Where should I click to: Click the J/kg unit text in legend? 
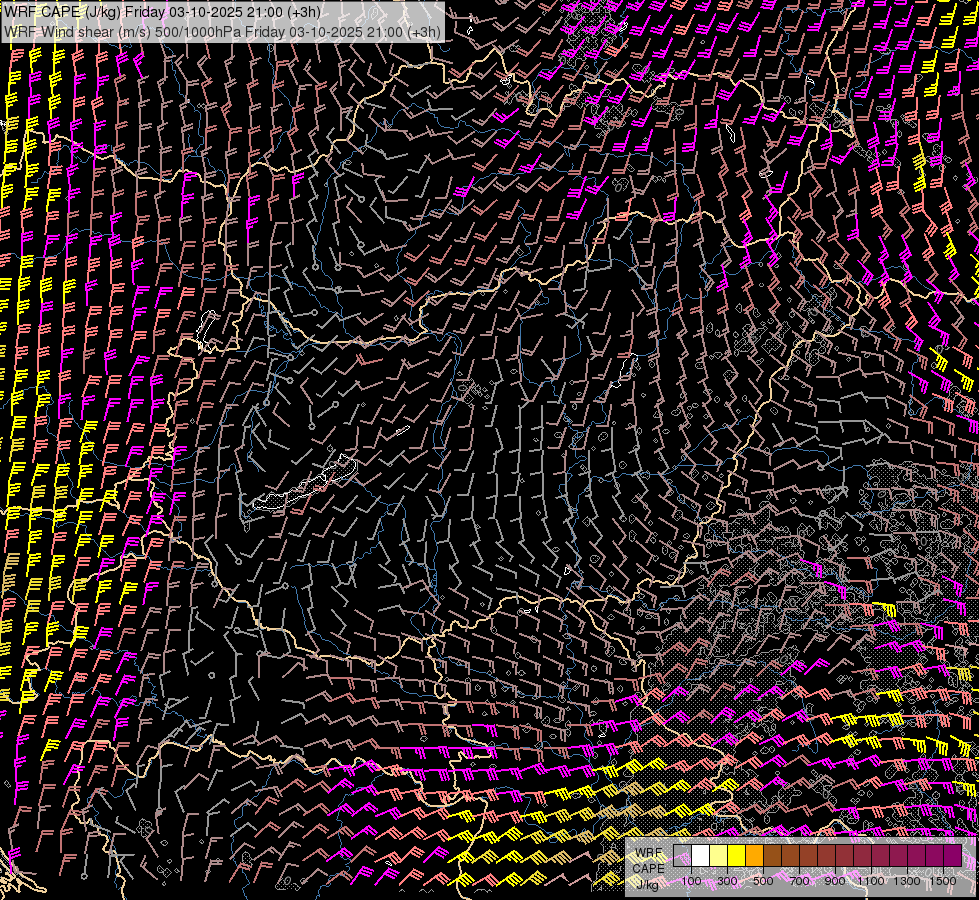point(648,884)
